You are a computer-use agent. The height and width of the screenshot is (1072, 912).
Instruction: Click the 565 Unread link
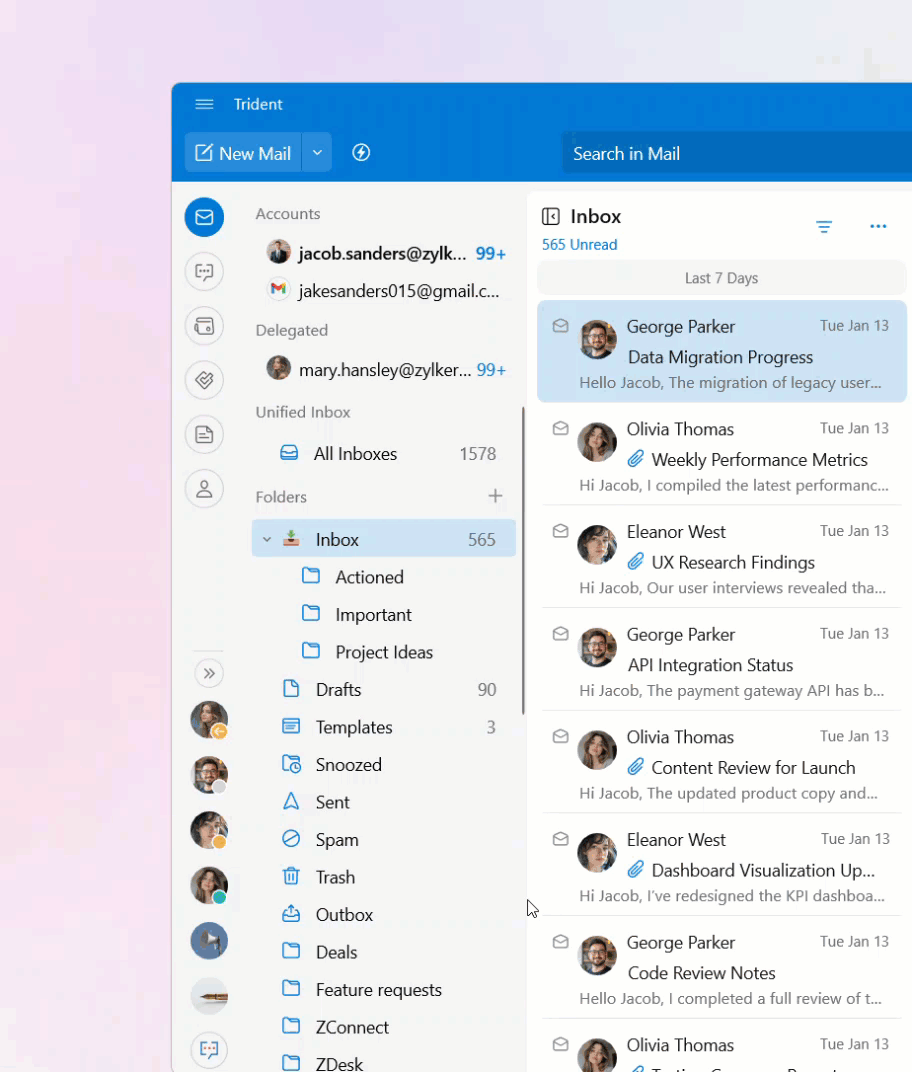point(580,245)
